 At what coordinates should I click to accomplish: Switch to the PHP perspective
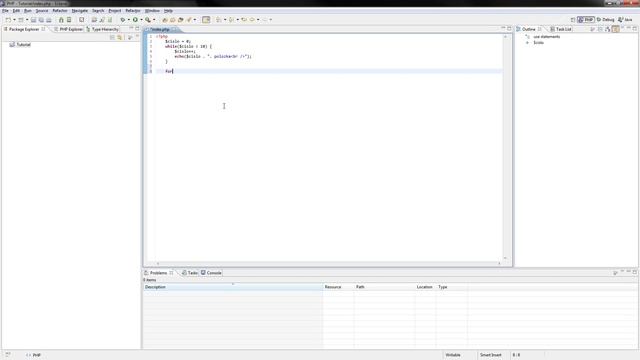(586, 20)
